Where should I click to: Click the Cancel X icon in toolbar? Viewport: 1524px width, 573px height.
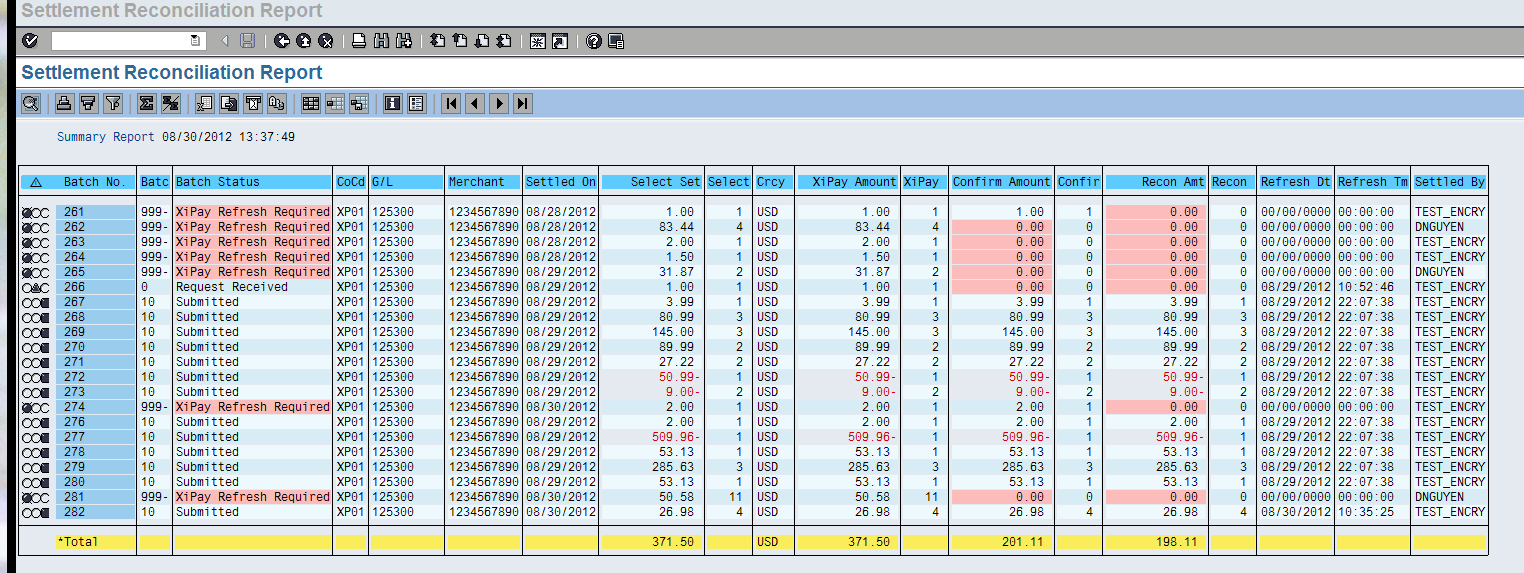tap(325, 41)
